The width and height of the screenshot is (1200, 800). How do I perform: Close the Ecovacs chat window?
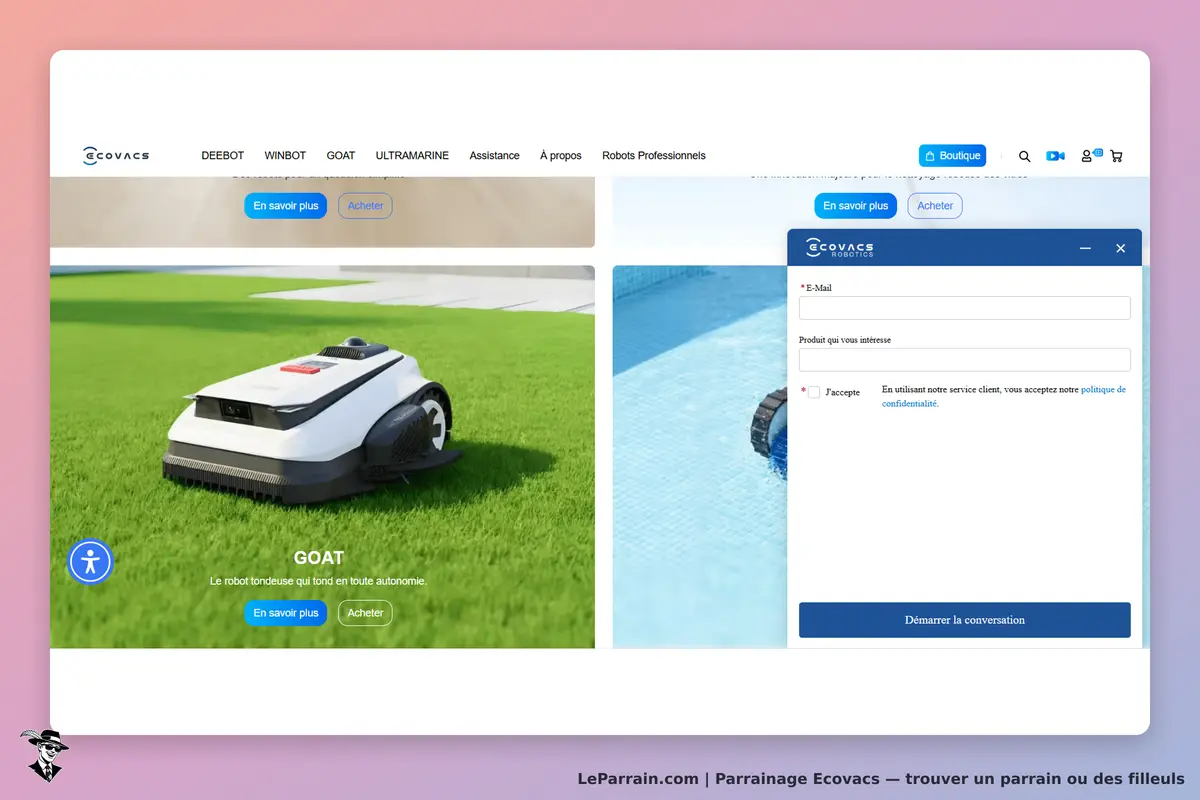1120,248
